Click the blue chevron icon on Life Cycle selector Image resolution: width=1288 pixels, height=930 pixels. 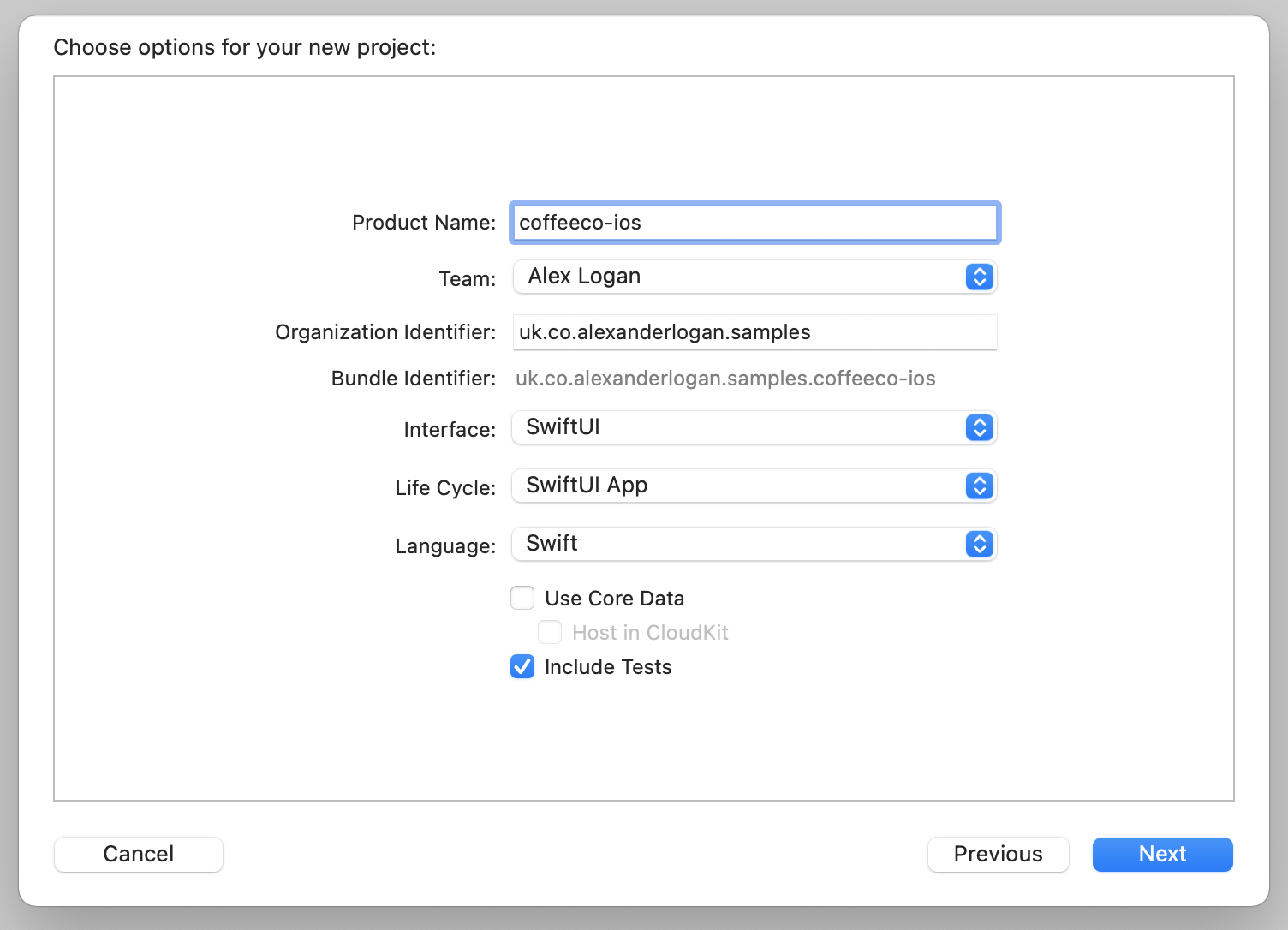pyautogui.click(x=979, y=486)
